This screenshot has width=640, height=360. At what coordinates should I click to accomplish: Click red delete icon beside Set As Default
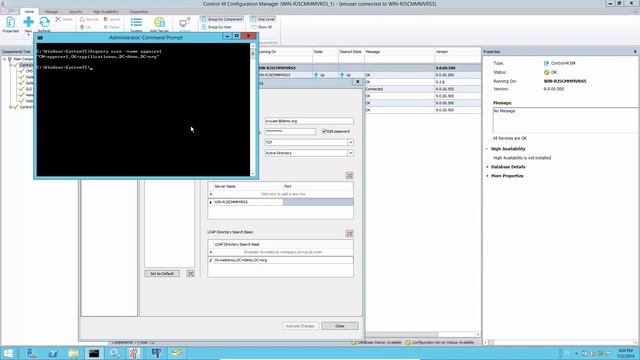(x=191, y=273)
